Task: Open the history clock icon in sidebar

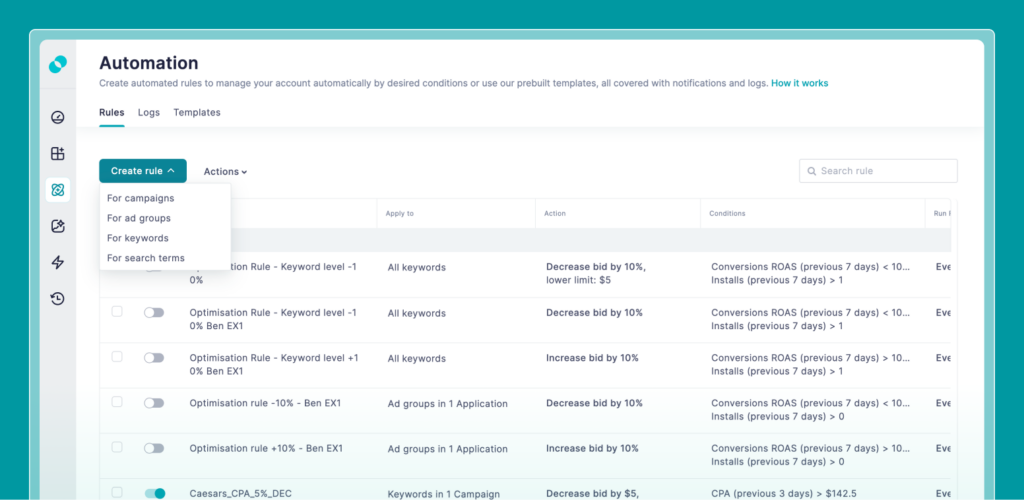Action: tap(57, 299)
